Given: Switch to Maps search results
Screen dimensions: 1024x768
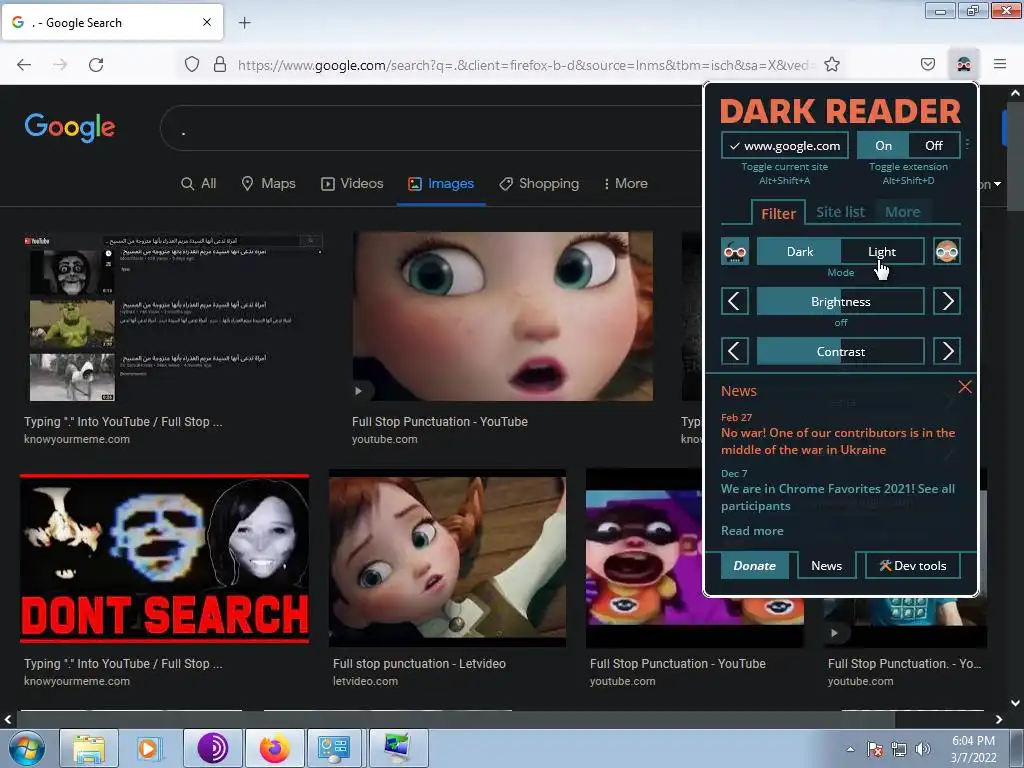Looking at the screenshot, I should (x=268, y=184).
